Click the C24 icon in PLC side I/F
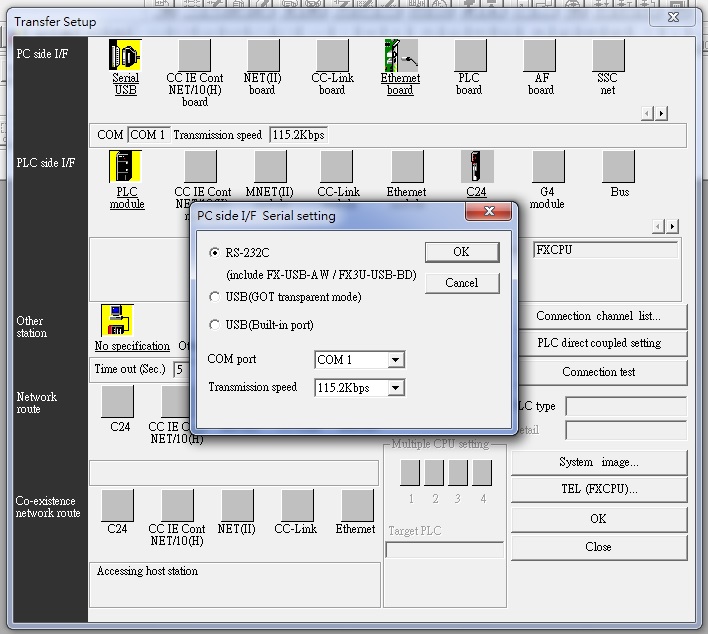Image resolution: width=710 pixels, height=634 pixels. [x=476, y=167]
